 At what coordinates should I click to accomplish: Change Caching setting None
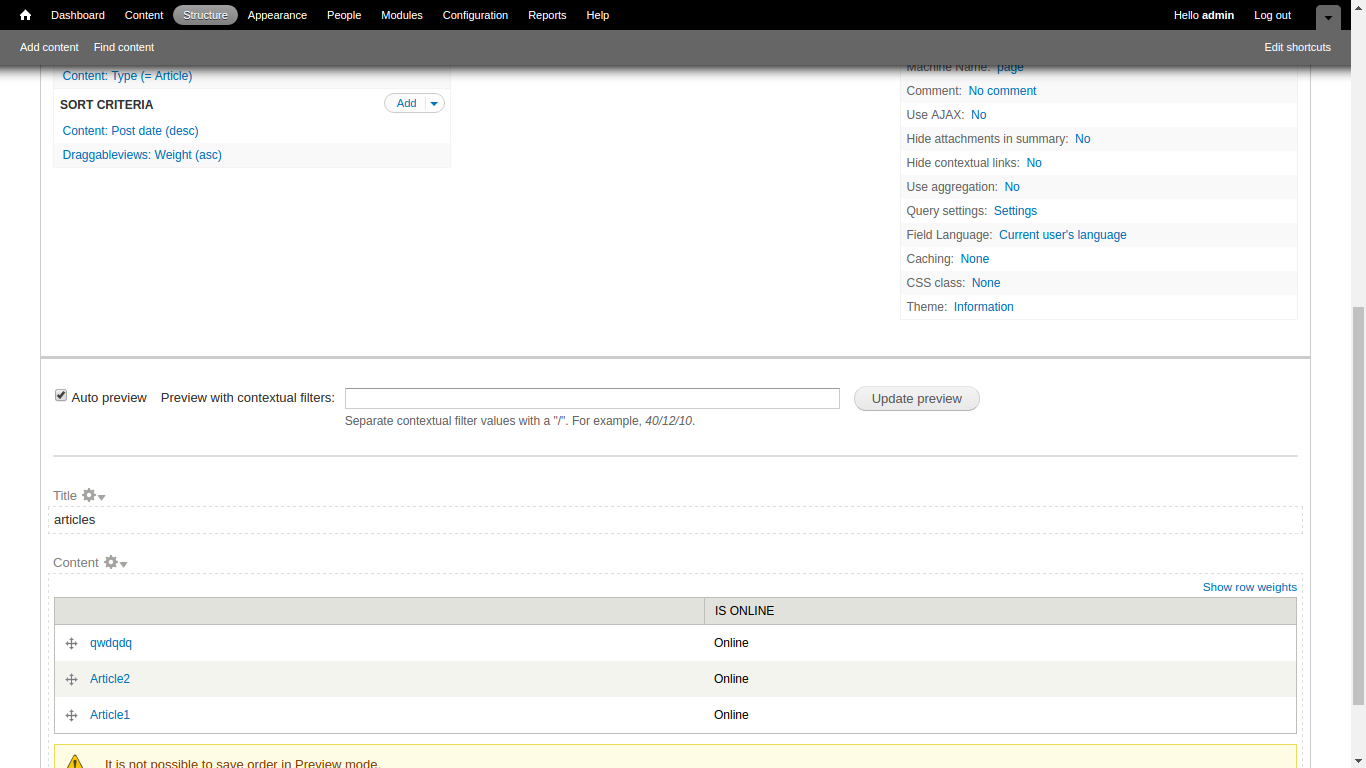pos(975,259)
